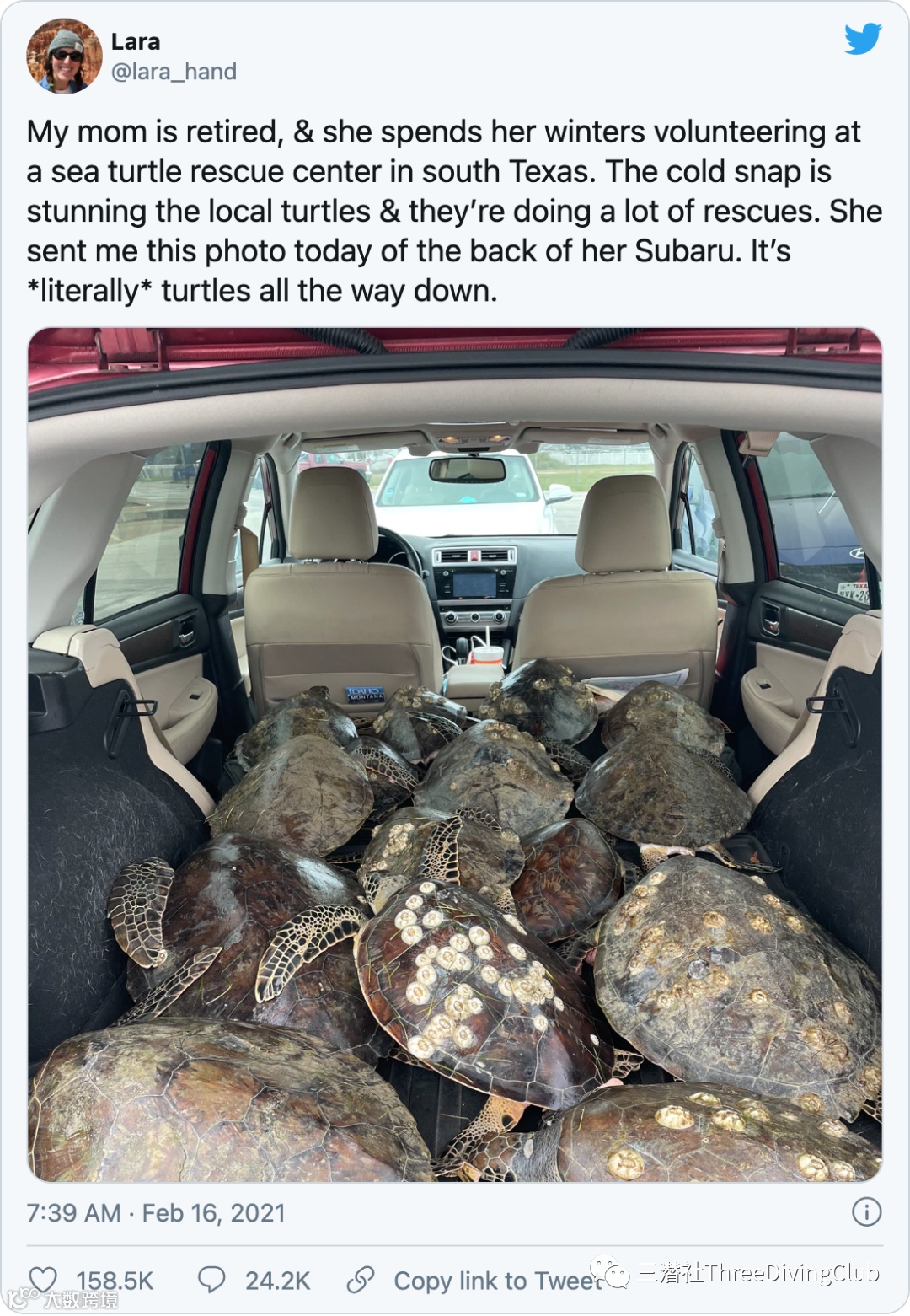Click the chain link icon

[361, 1280]
